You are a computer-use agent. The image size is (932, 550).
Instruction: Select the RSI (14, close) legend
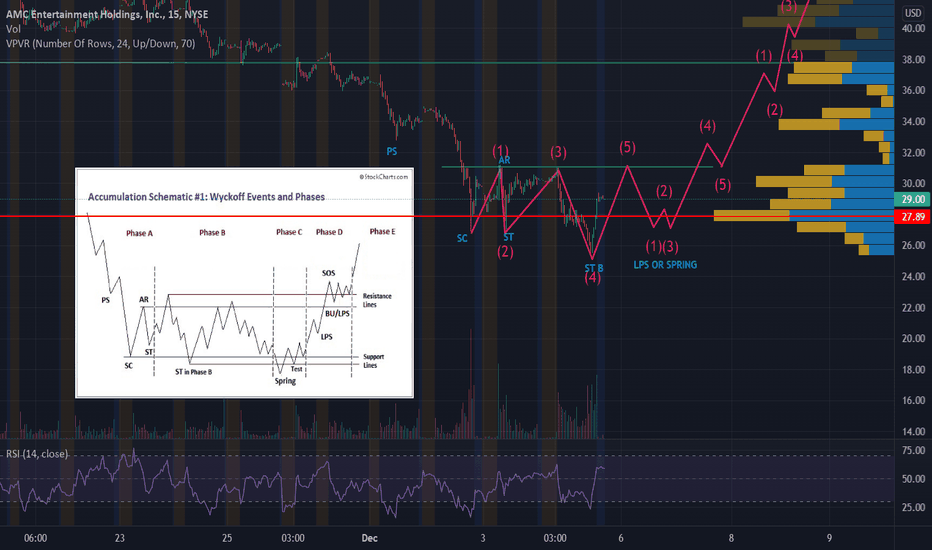tap(37, 454)
